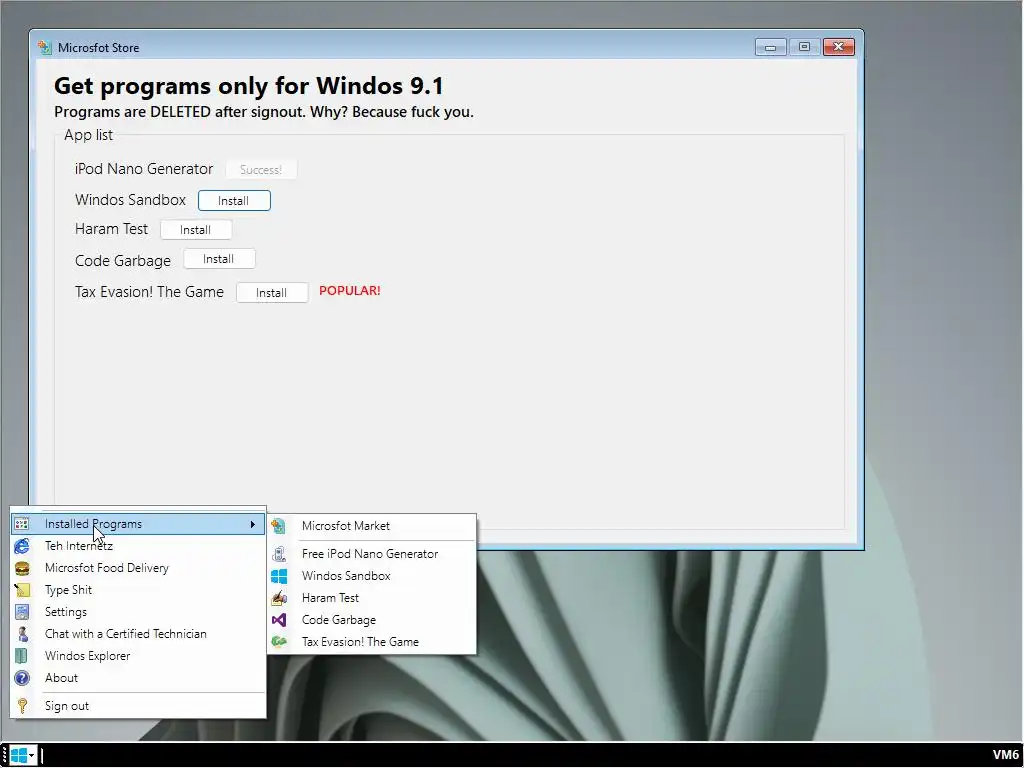This screenshot has width=1024, height=768.
Task: Click the Free iPod Nano Generator icon
Action: 279,554
